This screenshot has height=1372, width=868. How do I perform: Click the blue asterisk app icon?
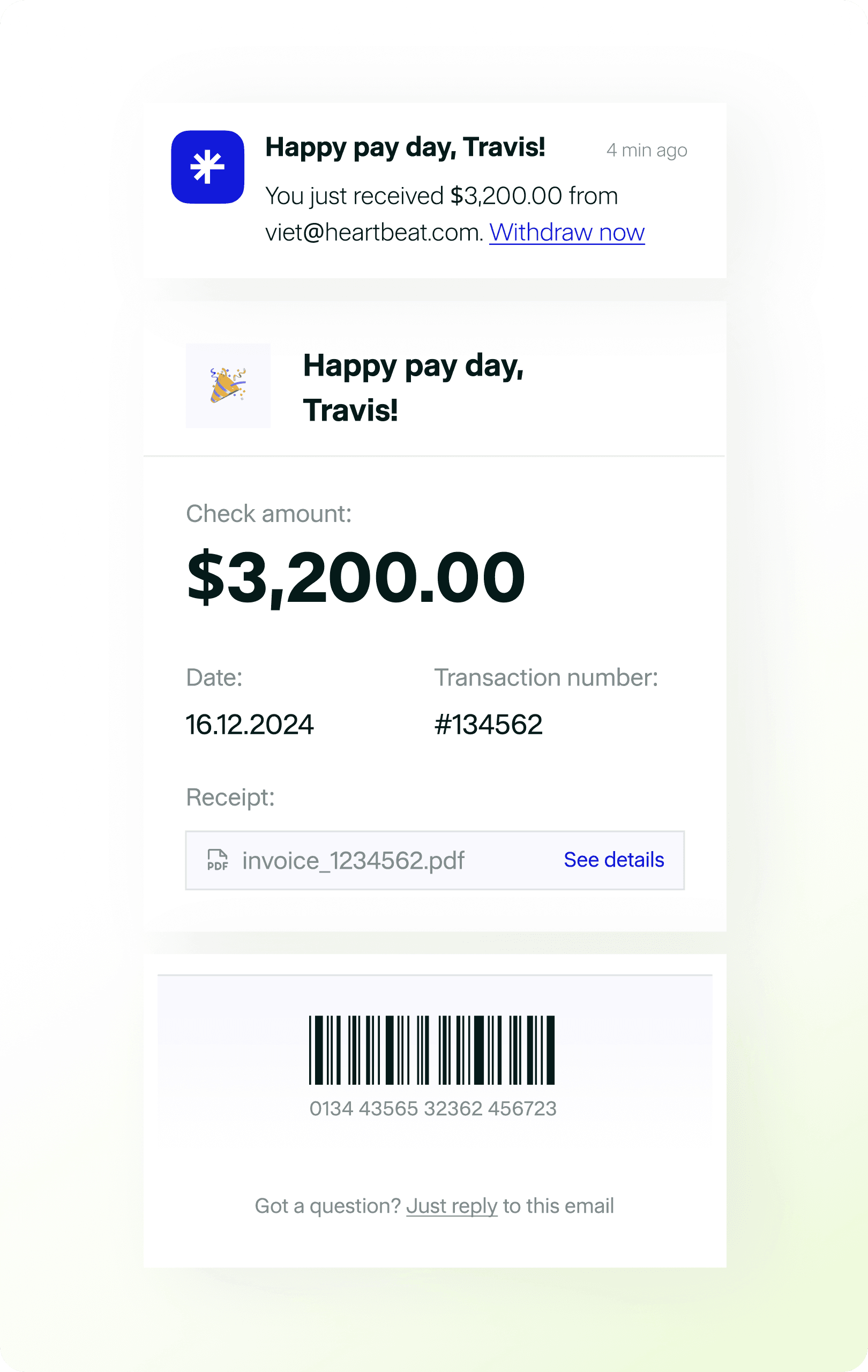207,167
